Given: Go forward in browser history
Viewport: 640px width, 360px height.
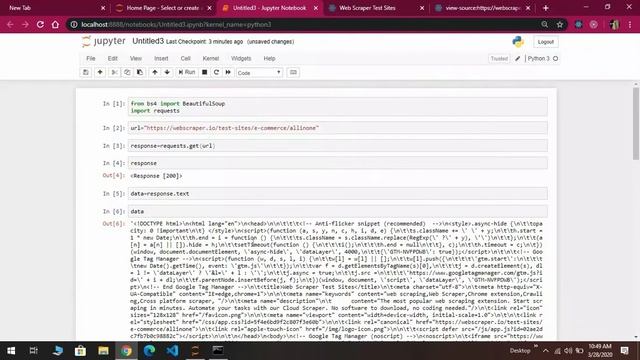Looking at the screenshot, I should coord(25,24).
